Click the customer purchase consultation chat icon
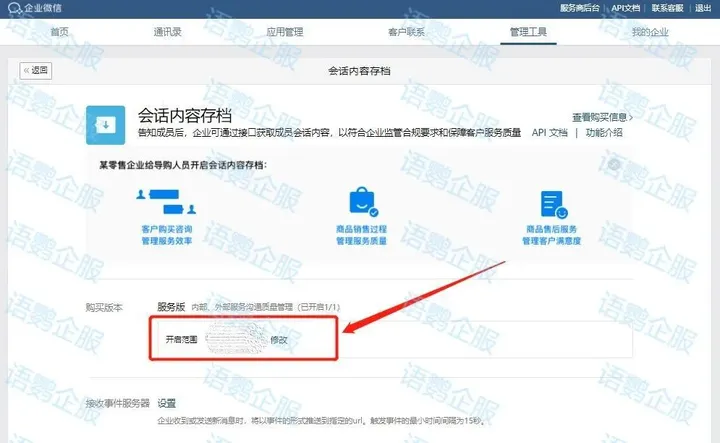Viewport: 720px width, 443px height. pos(164,206)
